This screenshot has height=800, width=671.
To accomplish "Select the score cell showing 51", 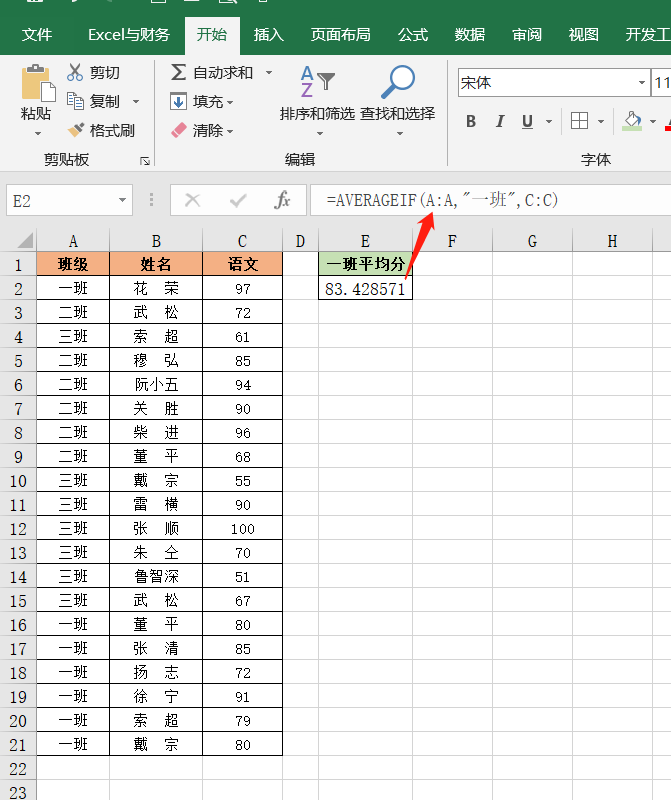I will click(x=242, y=577).
